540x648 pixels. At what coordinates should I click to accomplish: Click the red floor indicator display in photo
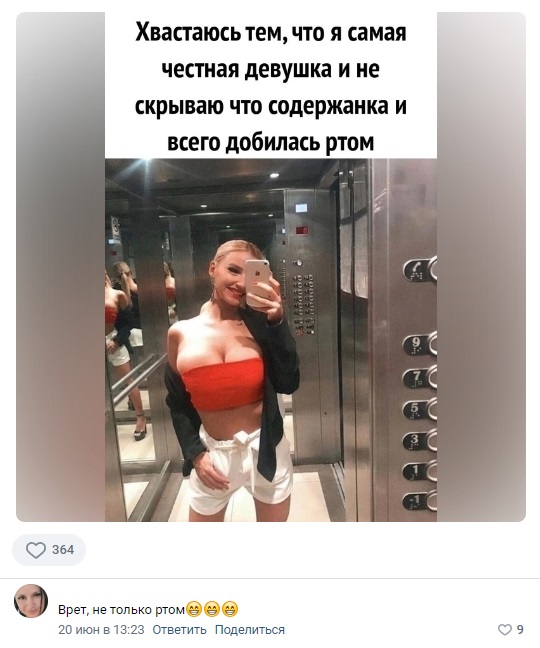302,231
